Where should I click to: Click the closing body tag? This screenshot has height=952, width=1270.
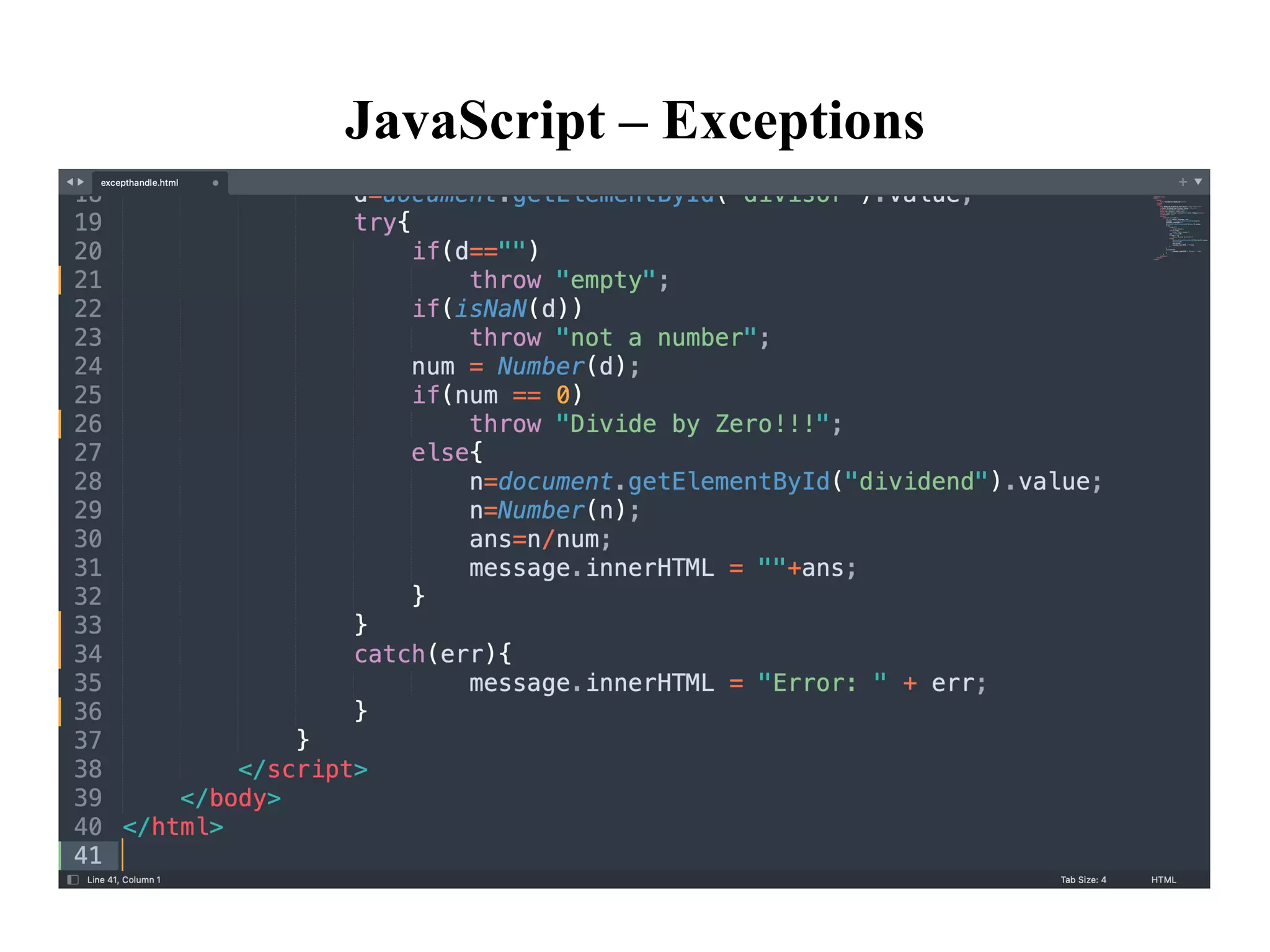[231, 798]
